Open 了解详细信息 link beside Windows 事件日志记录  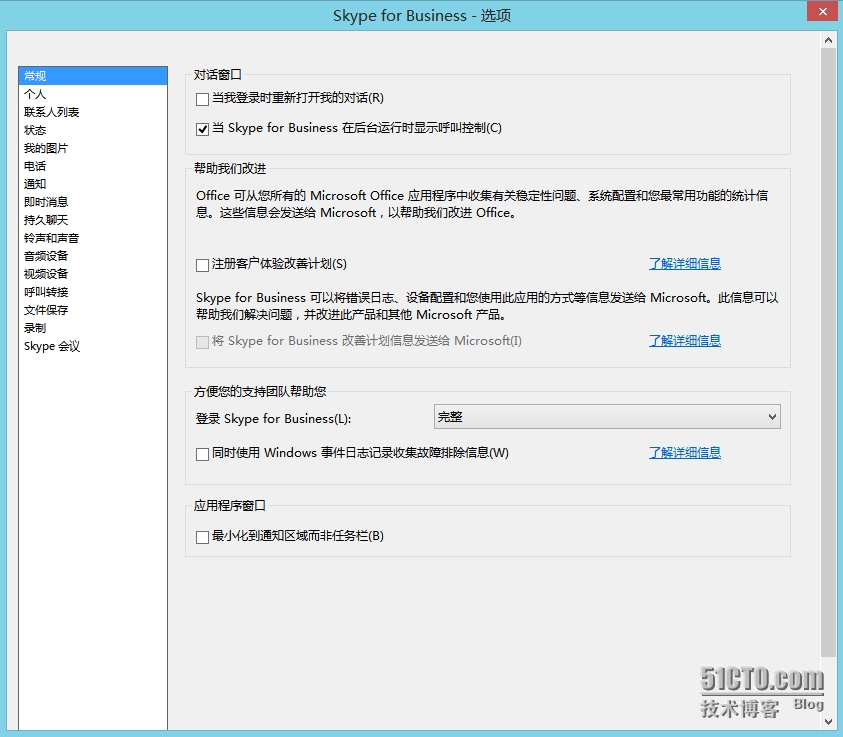pos(684,453)
